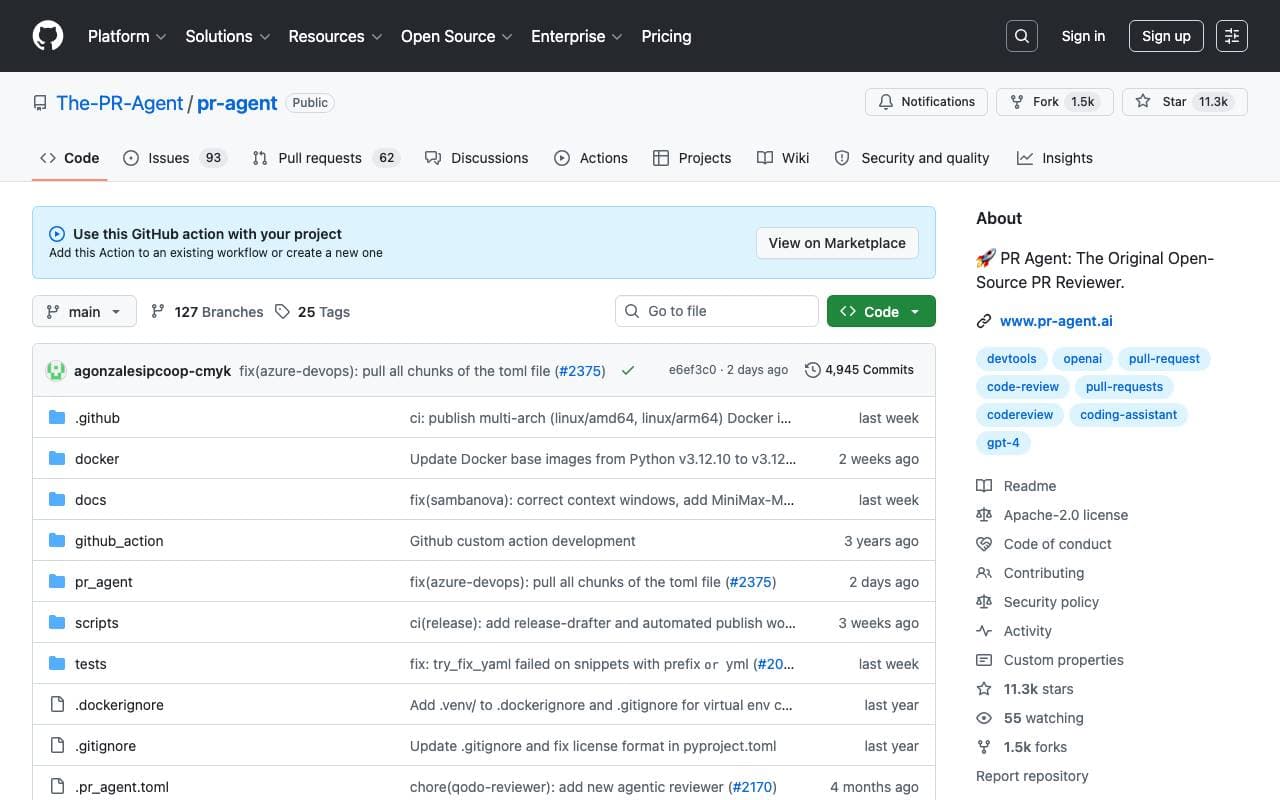The width and height of the screenshot is (1280, 800).
Task: Click the license scale icon
Action: [984, 515]
